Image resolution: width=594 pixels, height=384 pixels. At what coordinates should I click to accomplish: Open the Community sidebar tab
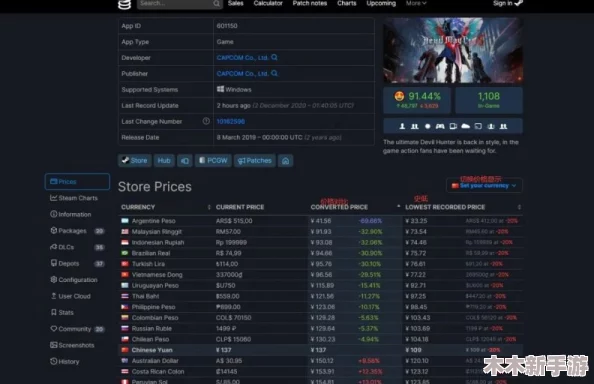77,329
